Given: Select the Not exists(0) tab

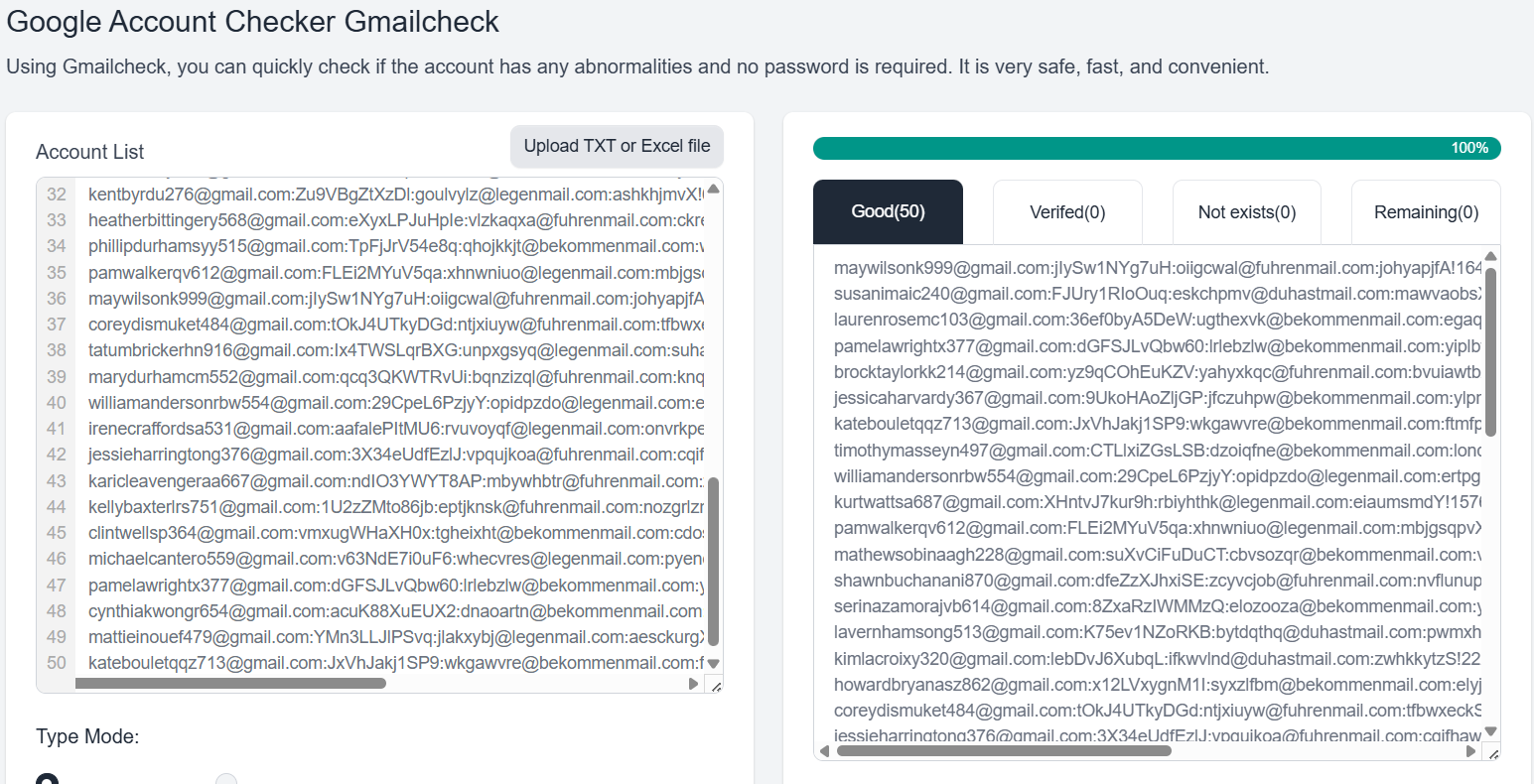Looking at the screenshot, I should tap(1246, 211).
